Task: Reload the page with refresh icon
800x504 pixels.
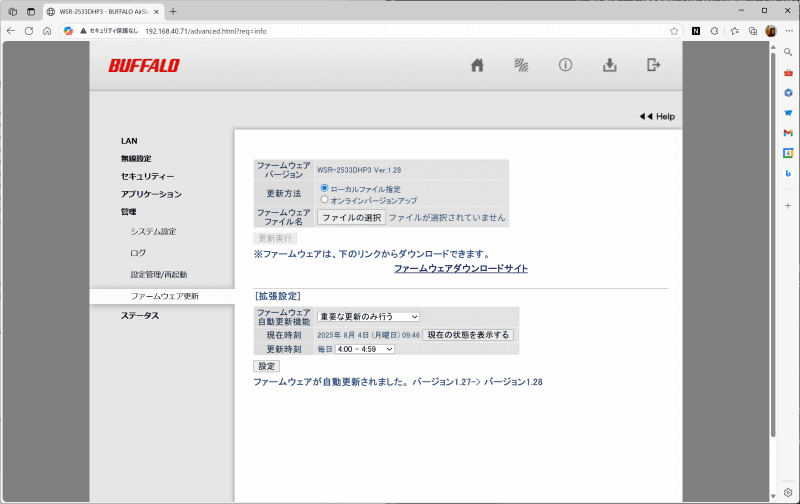Action: coord(29,31)
